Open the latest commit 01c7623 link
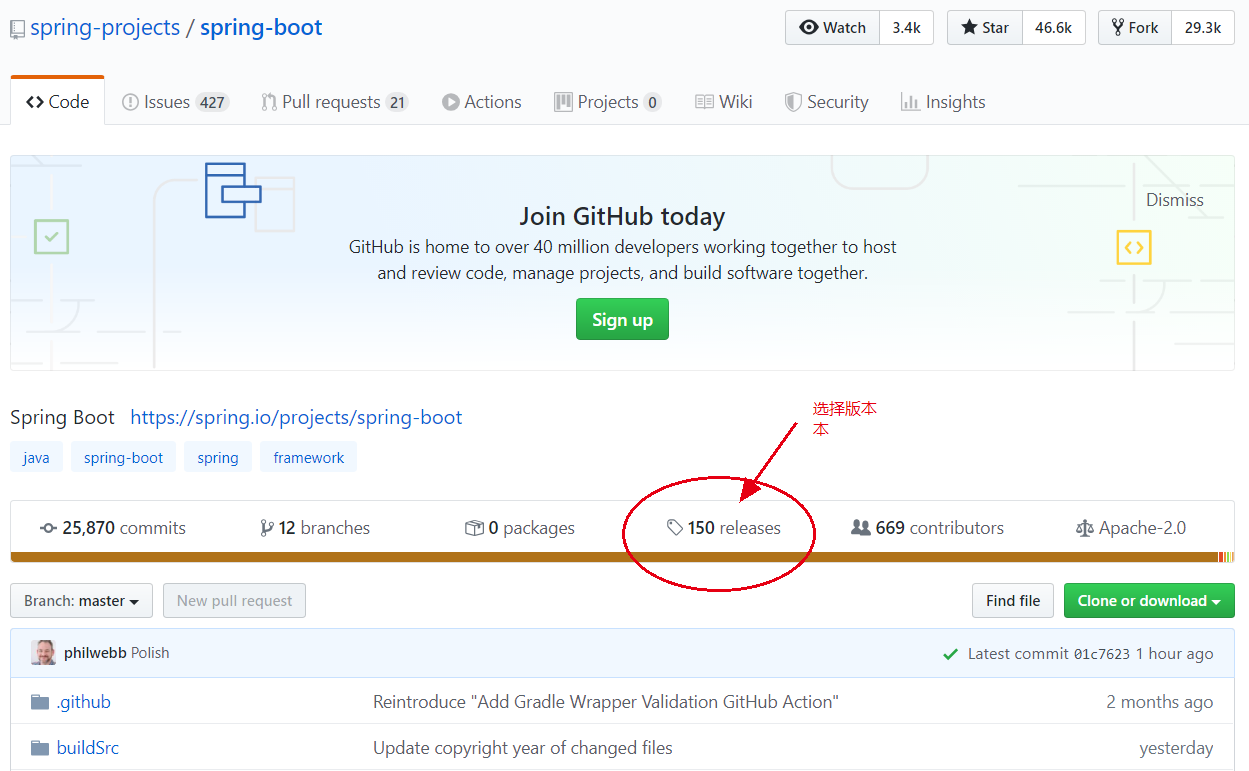Image resolution: width=1249 pixels, height=771 pixels. [x=1102, y=654]
